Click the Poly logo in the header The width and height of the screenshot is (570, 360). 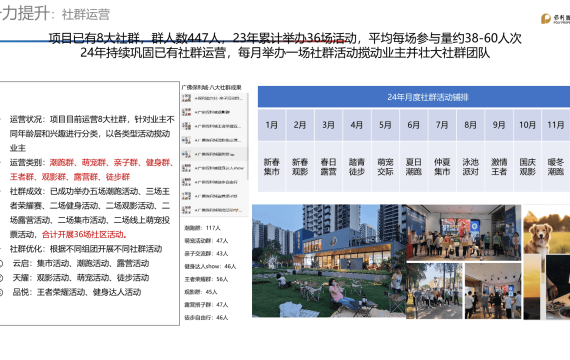[x=555, y=18]
